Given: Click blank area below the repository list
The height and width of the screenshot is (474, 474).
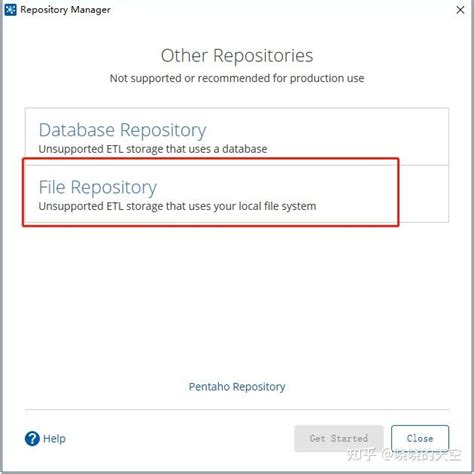Looking at the screenshot, I should [237, 300].
